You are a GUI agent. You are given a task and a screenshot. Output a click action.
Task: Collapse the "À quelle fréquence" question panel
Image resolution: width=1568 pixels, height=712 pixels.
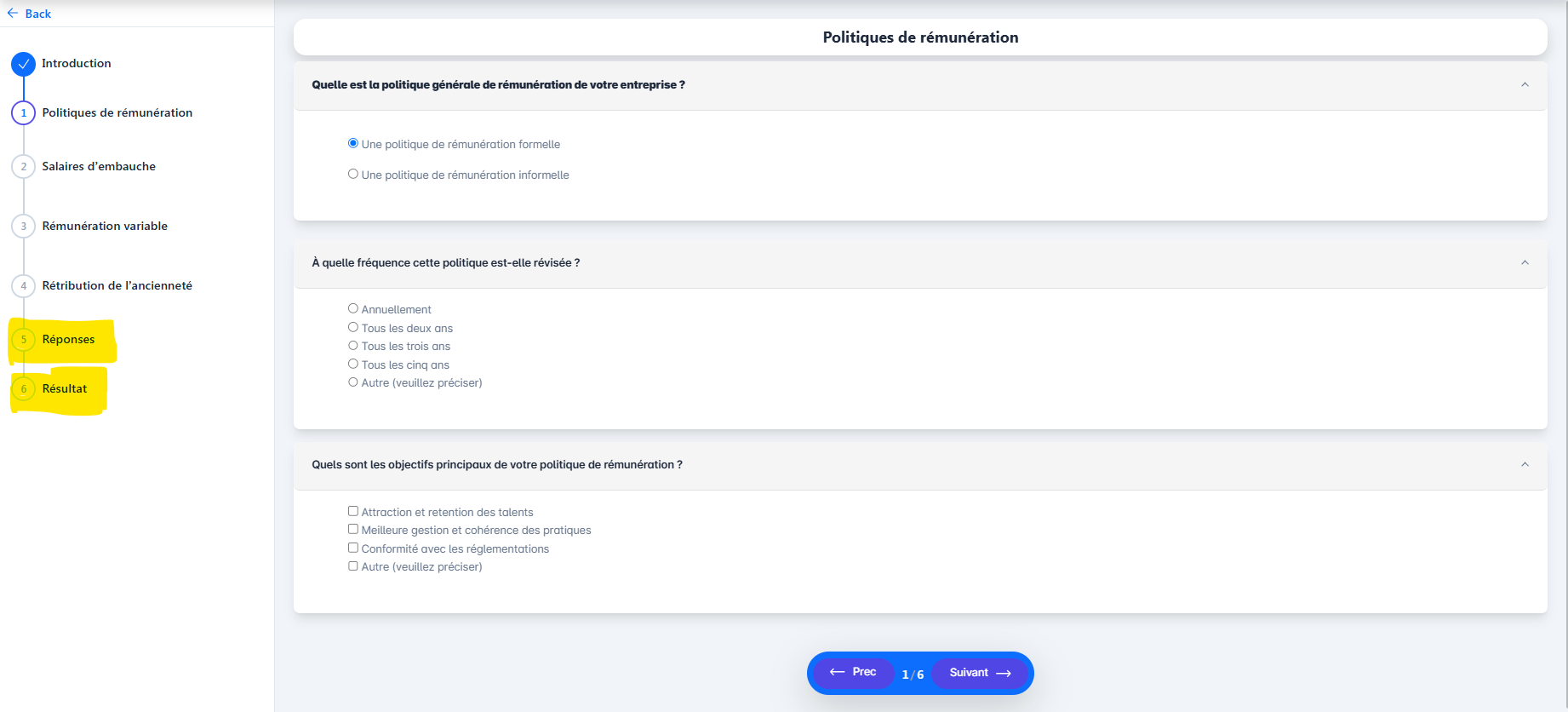tap(1525, 263)
